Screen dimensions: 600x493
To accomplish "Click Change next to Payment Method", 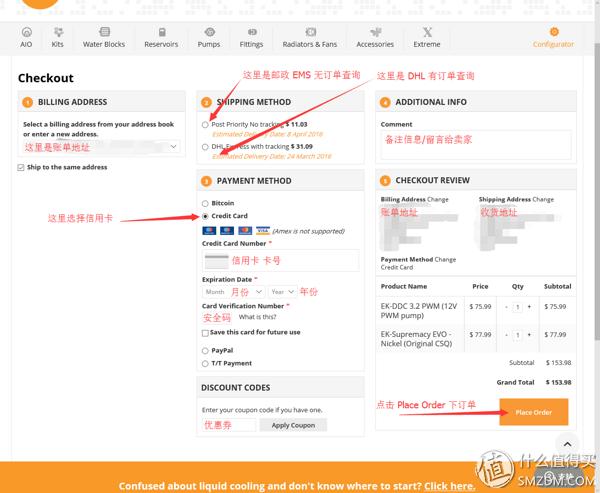I will pos(445,260).
